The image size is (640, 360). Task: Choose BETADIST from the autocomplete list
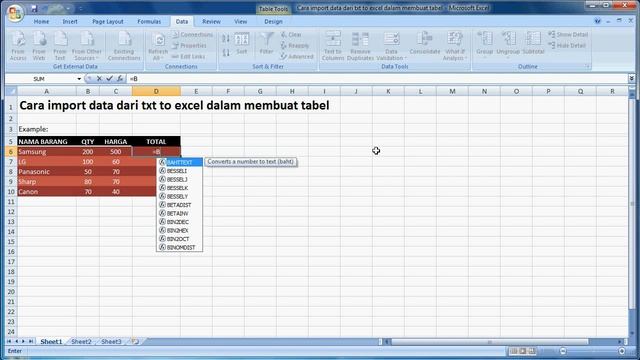pos(180,205)
